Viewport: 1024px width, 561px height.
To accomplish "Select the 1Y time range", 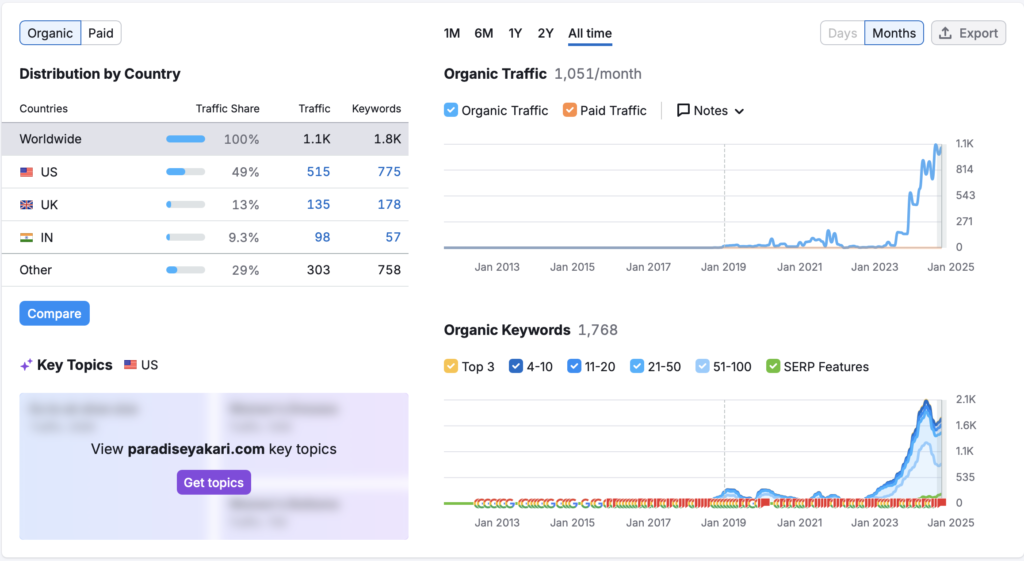I will 515,33.
